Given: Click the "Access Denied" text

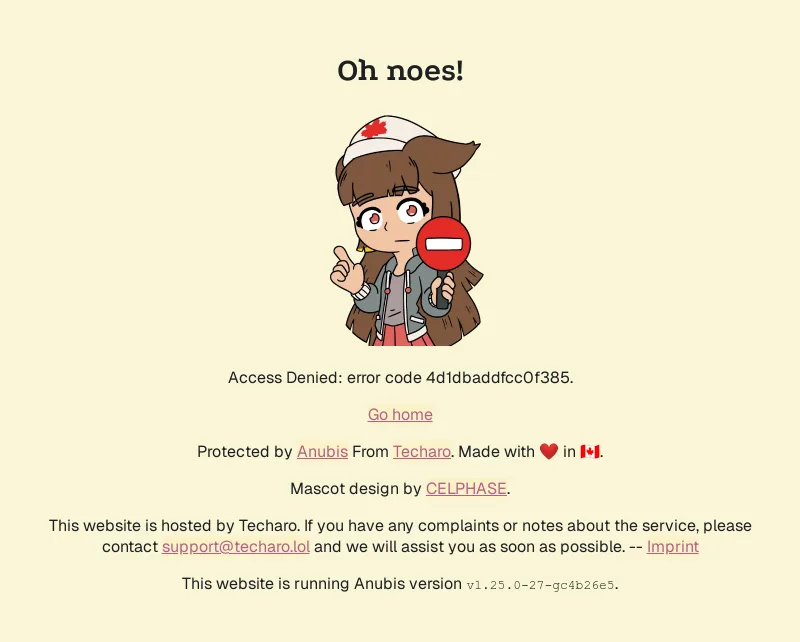Looking at the screenshot, I should click(283, 378).
